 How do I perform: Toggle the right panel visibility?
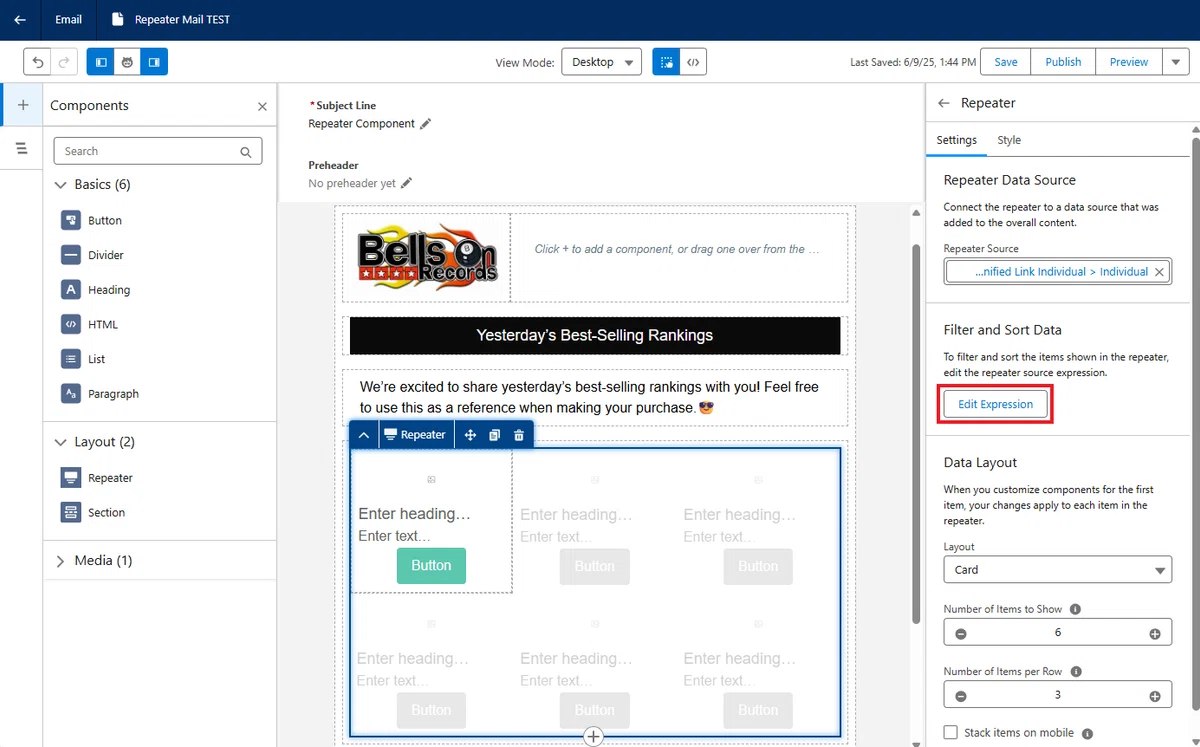(154, 62)
